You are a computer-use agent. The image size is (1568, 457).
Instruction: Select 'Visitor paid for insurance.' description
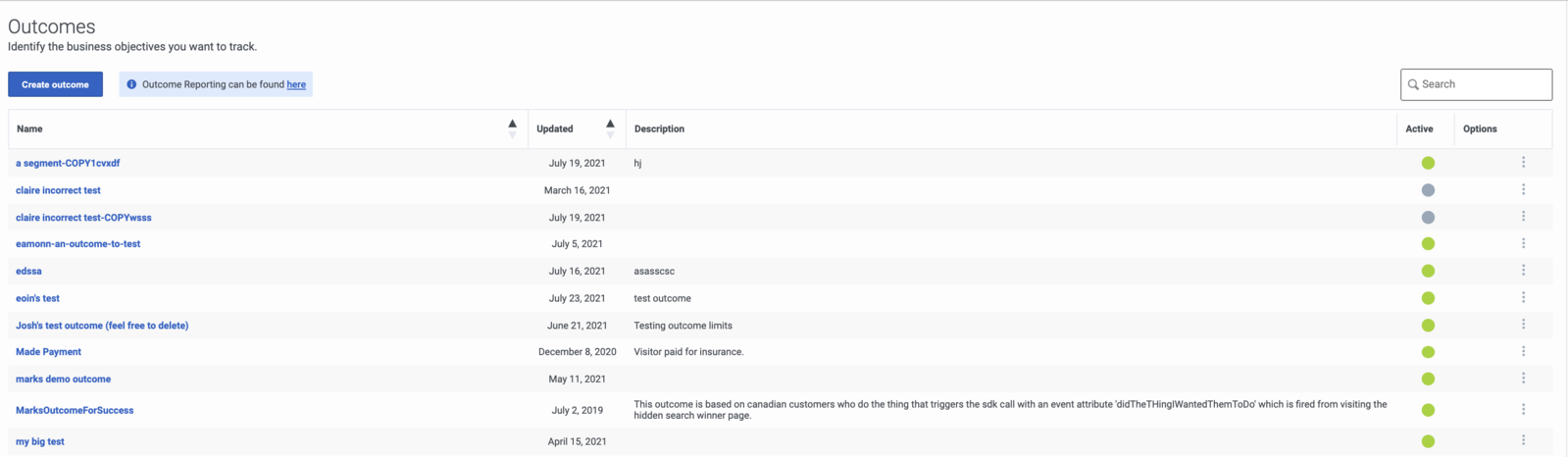(688, 351)
